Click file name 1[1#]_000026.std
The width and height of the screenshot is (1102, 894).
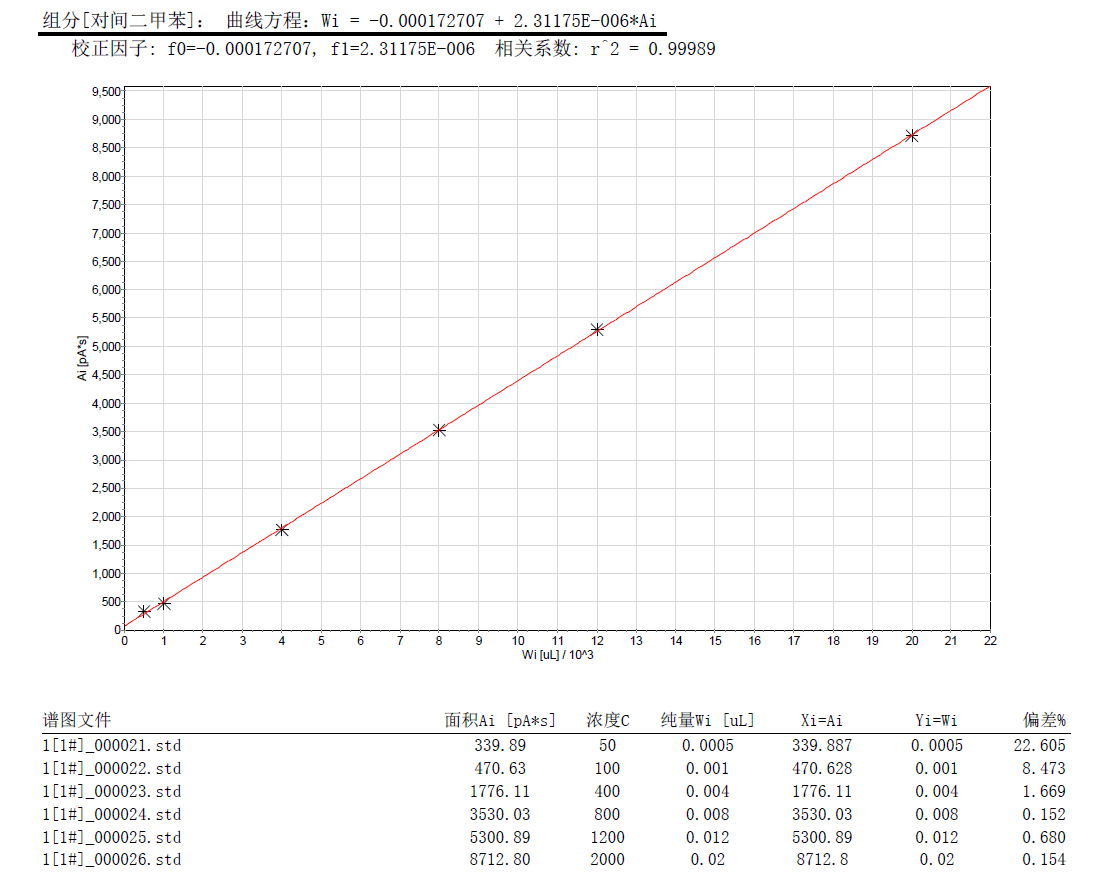[x=111, y=860]
